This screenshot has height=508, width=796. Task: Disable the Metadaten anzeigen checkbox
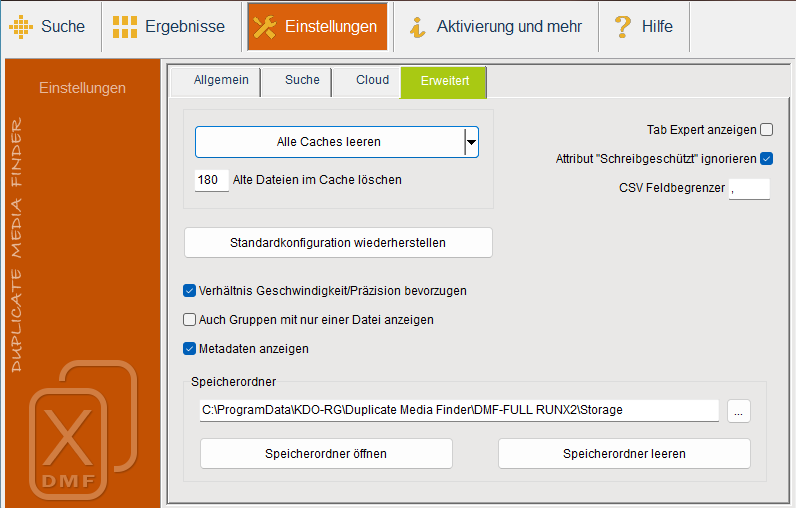[x=189, y=349]
